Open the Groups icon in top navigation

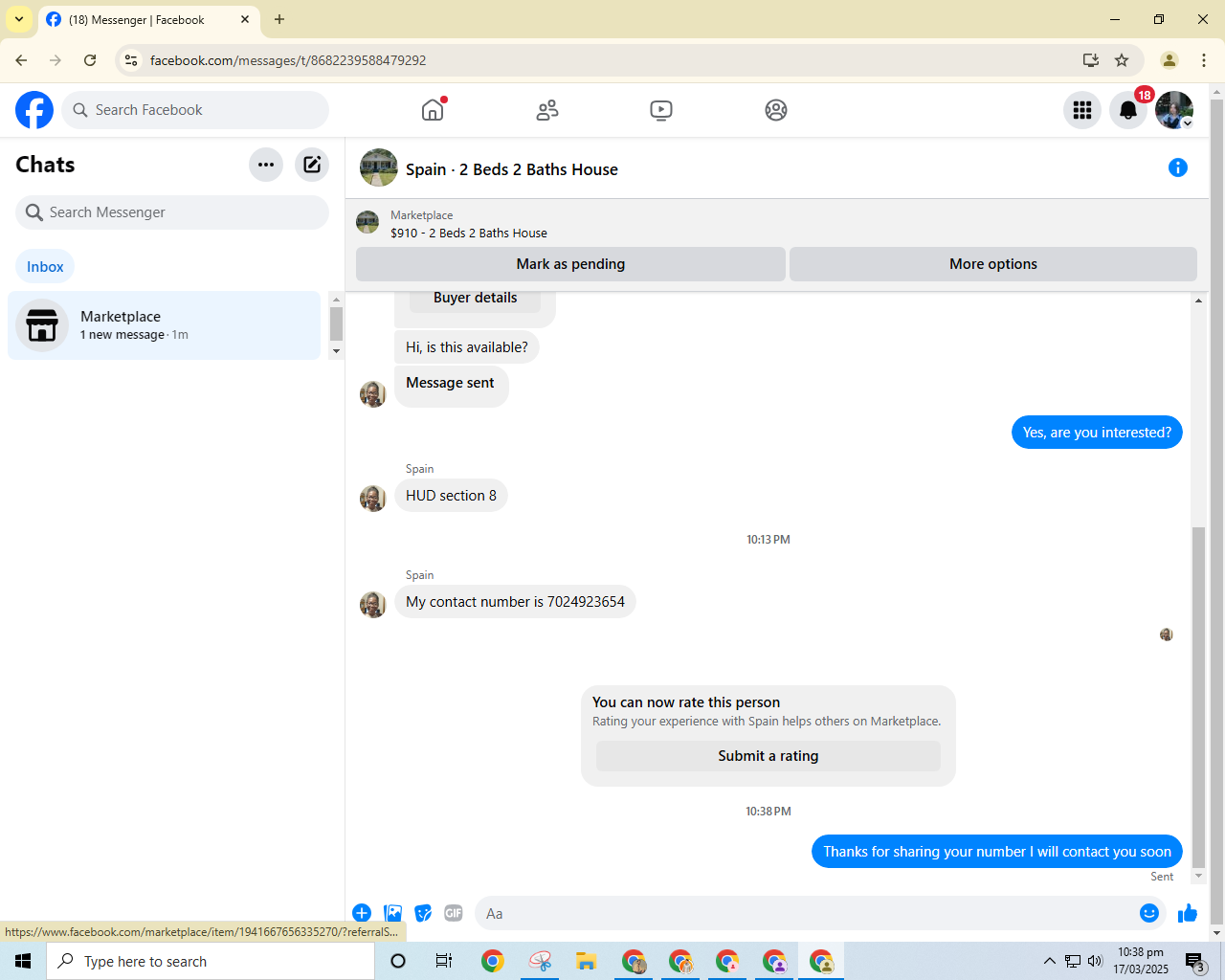click(x=776, y=110)
